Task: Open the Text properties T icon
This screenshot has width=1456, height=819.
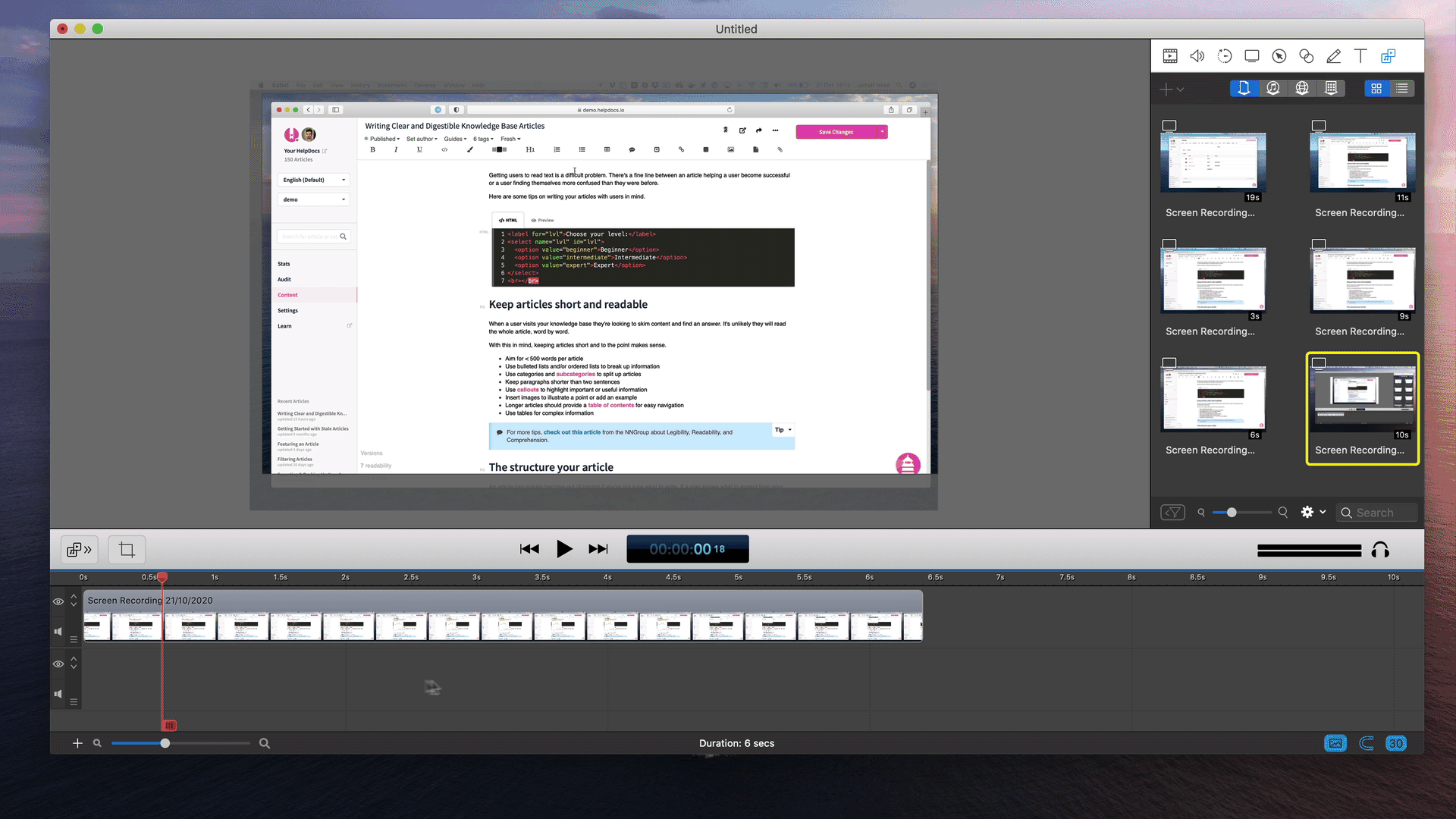Action: [x=1360, y=56]
